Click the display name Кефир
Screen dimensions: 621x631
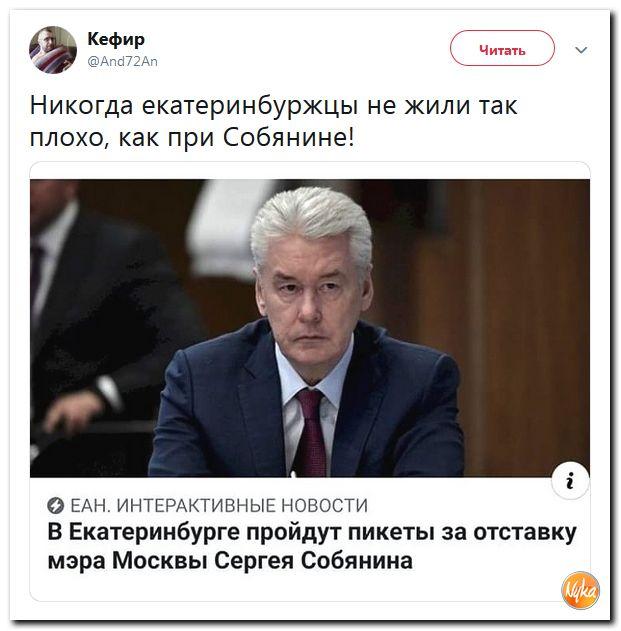tap(116, 39)
